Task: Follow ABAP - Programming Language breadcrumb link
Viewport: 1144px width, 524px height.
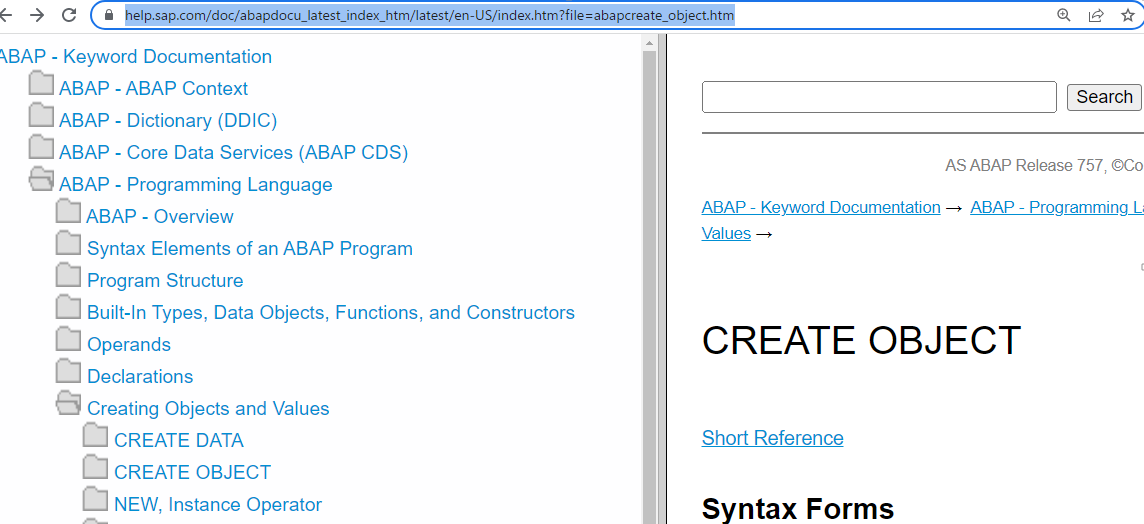Action: click(1057, 207)
